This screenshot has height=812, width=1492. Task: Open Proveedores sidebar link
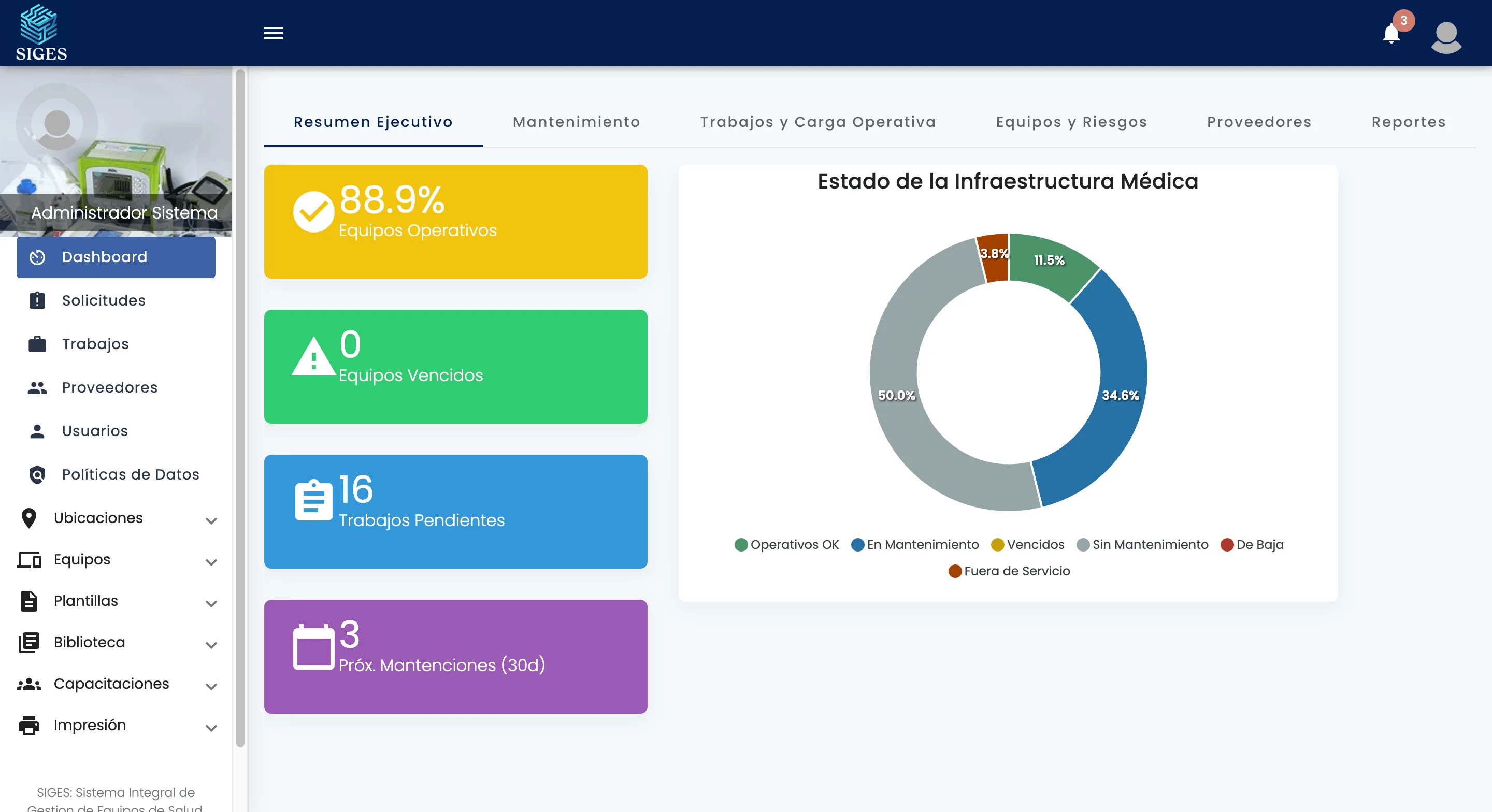[x=116, y=387]
